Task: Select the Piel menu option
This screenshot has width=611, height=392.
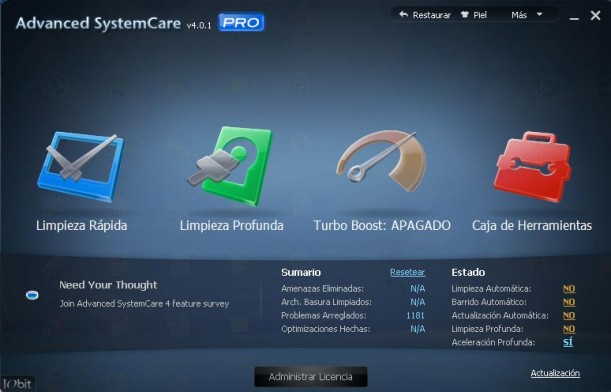Action: click(x=480, y=15)
